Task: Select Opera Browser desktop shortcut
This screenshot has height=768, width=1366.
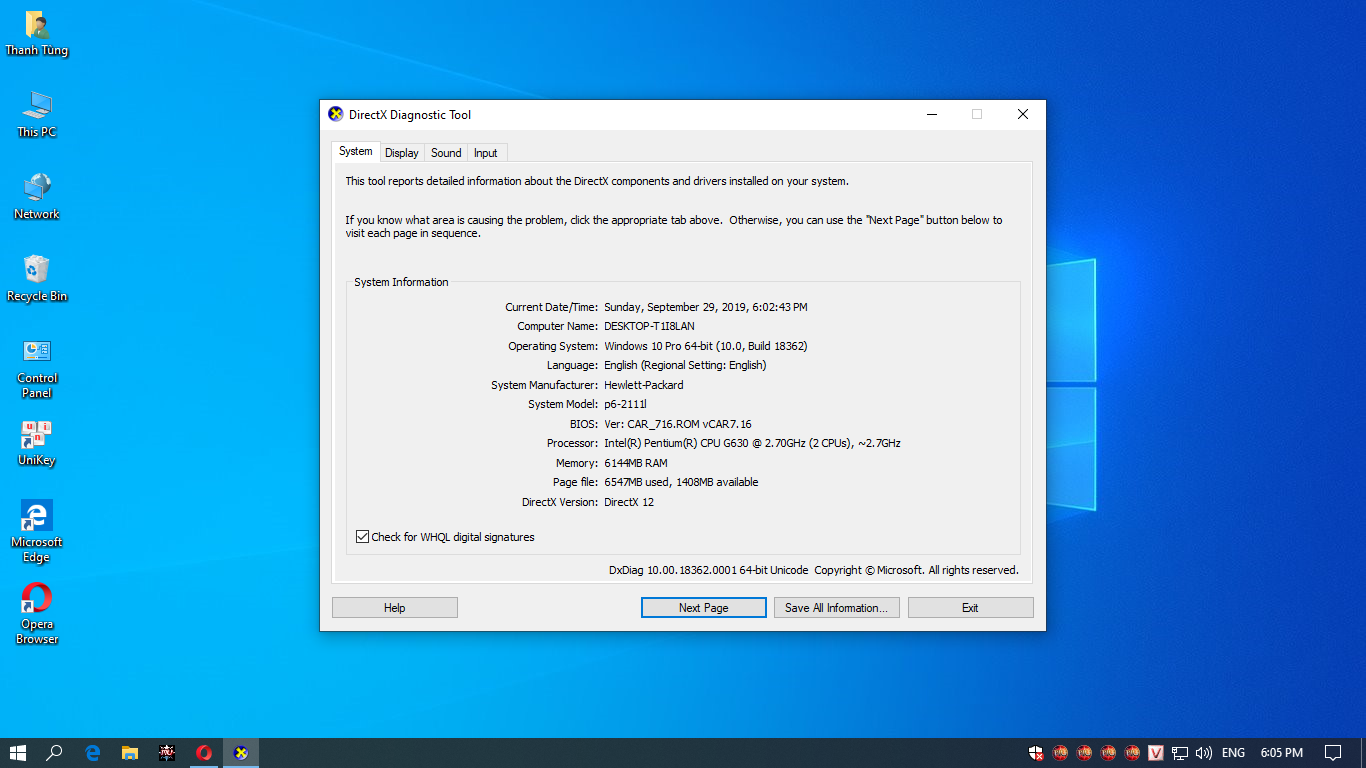Action: (37, 599)
